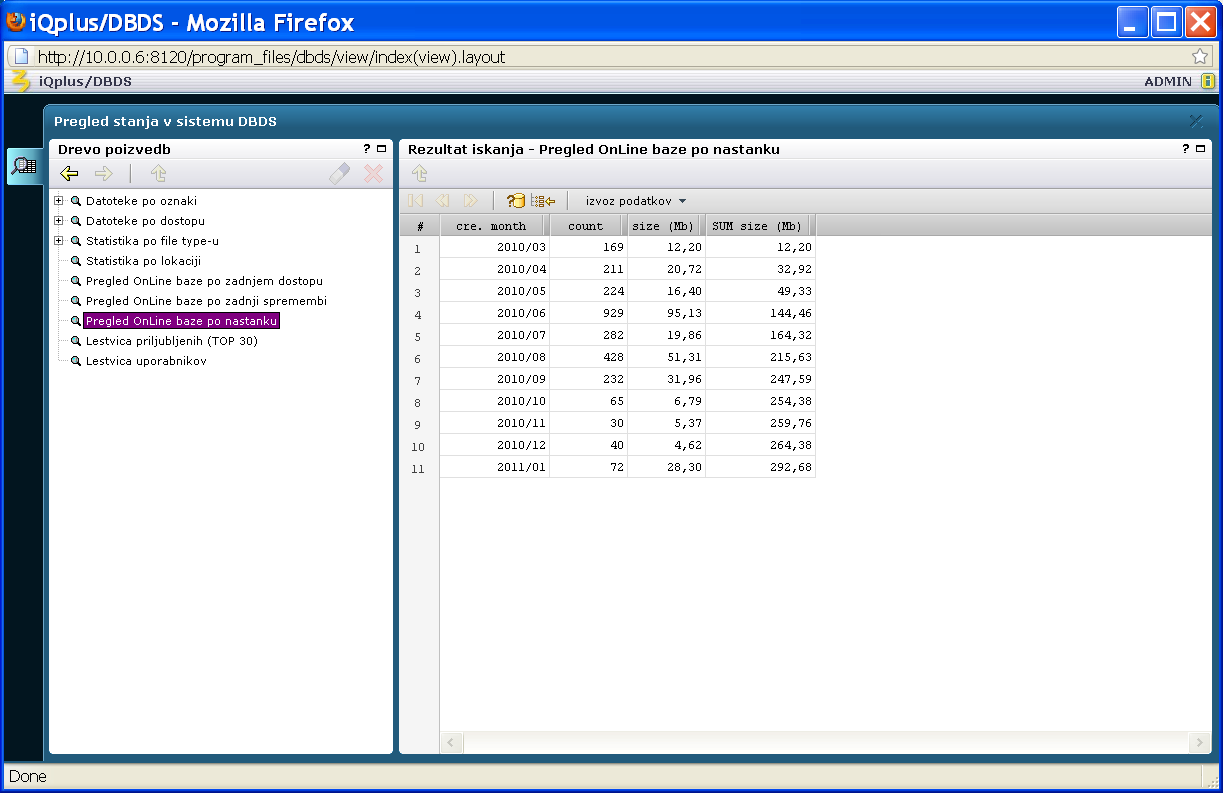Go to previous results page
This screenshot has width=1223, height=793.
pyautogui.click(x=443, y=201)
